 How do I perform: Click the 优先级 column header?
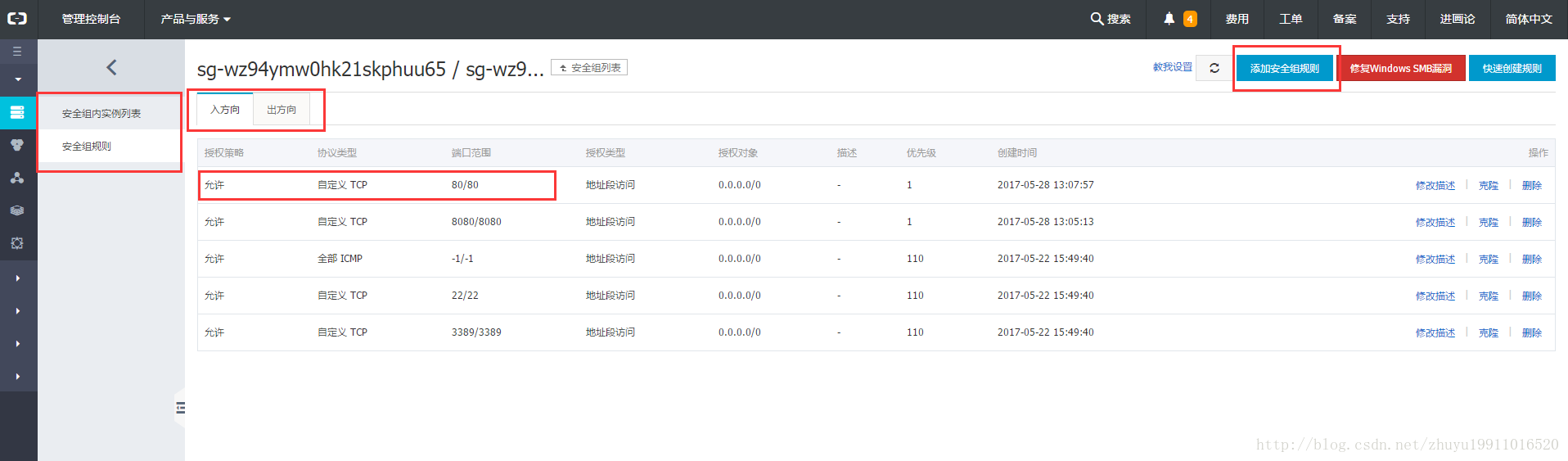tap(921, 152)
